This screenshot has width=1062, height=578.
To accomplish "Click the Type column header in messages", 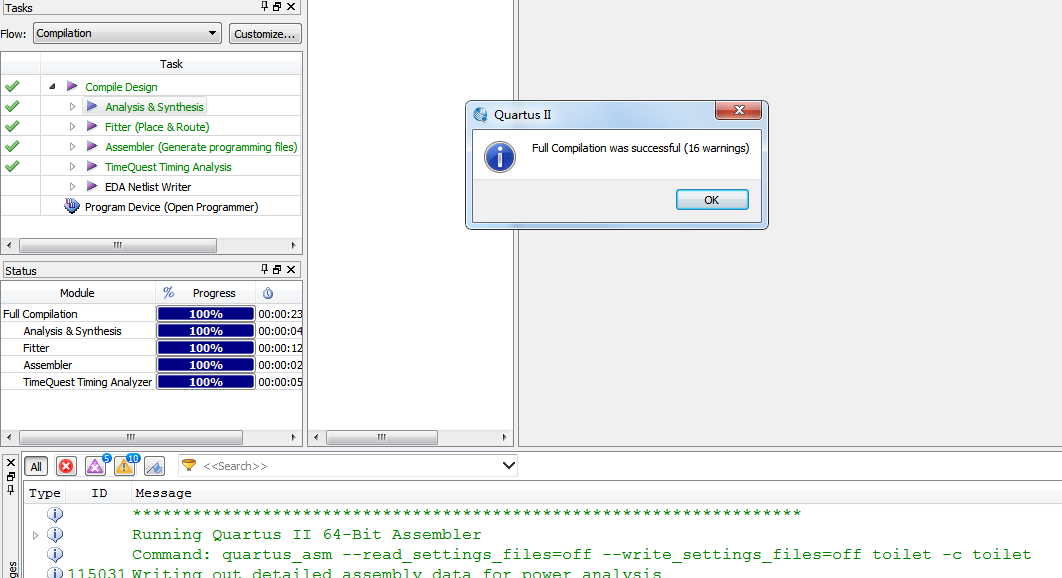I will click(x=45, y=493).
